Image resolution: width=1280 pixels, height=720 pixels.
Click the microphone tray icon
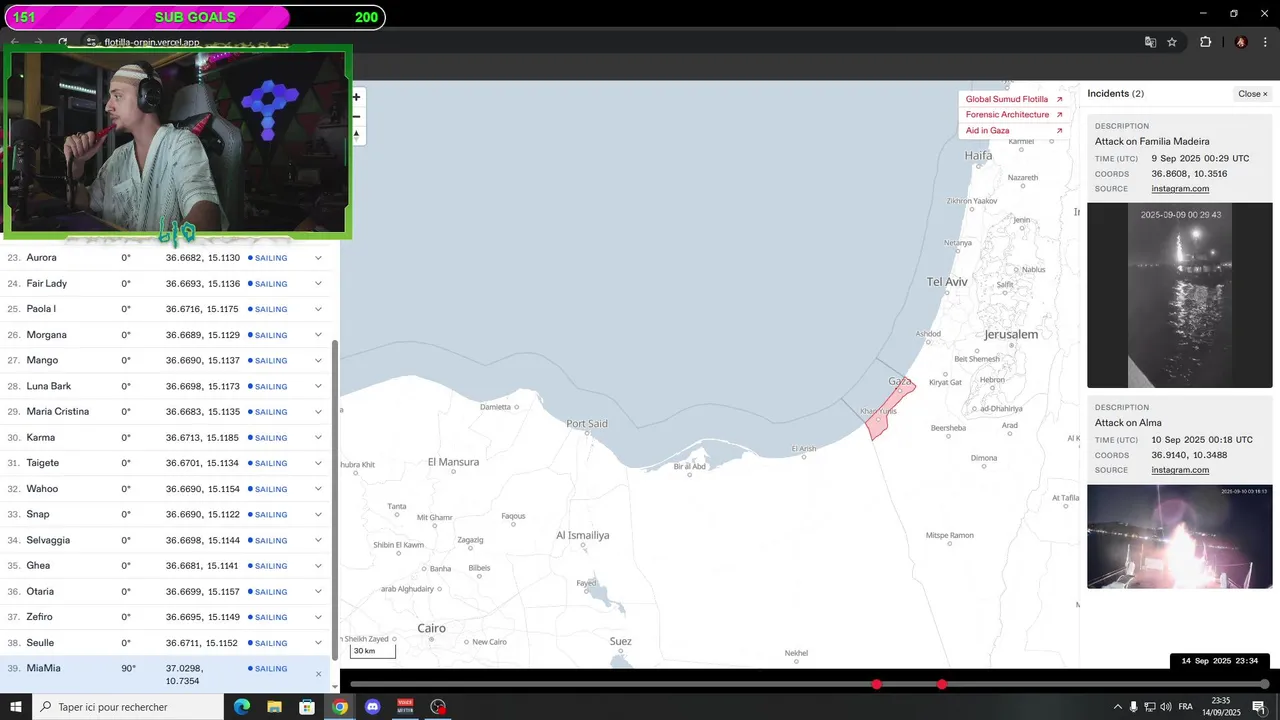(x=1133, y=707)
